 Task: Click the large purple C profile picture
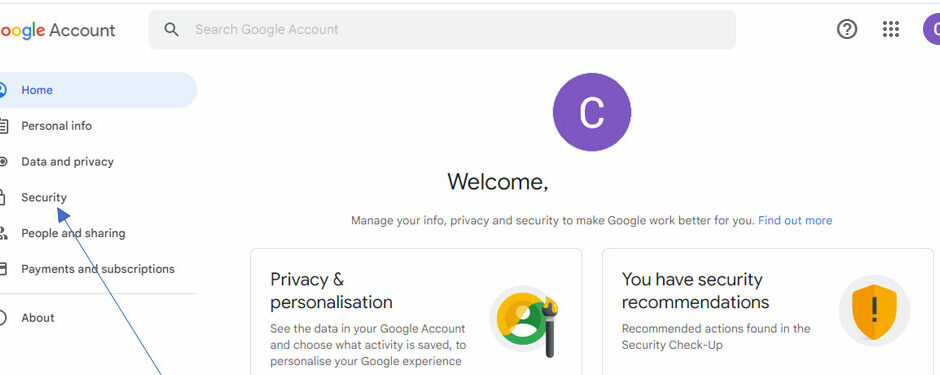point(592,112)
